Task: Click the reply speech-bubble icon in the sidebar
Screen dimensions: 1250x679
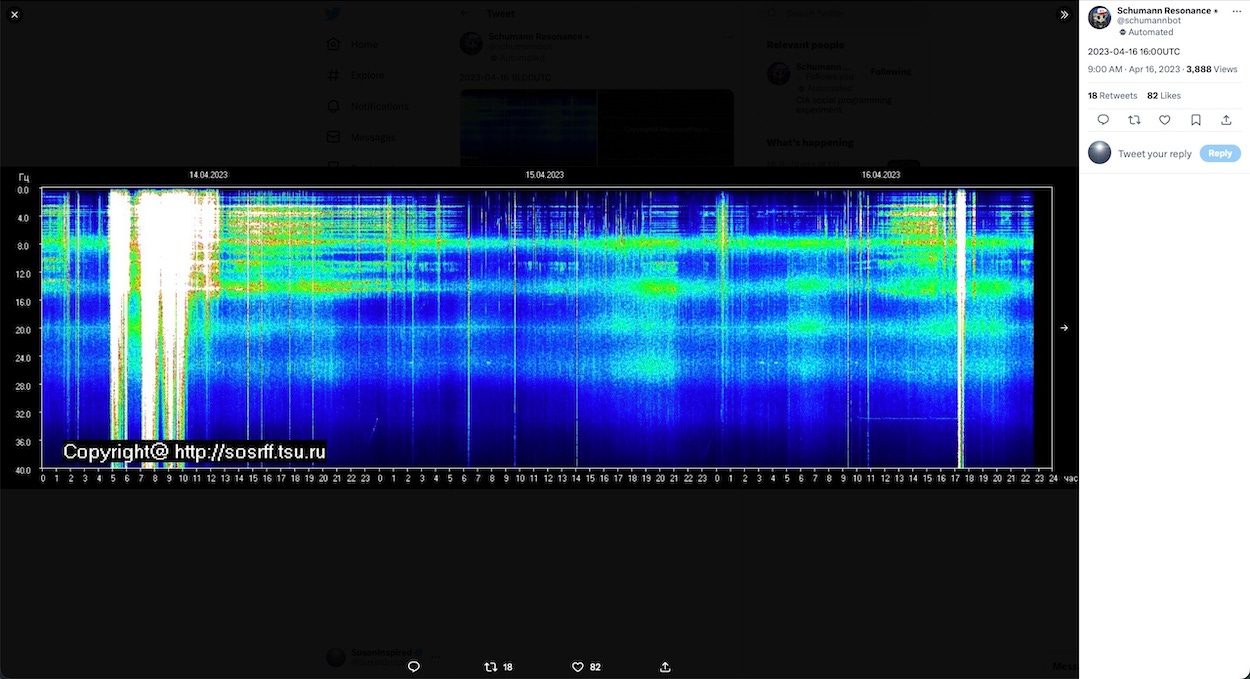Action: [x=1103, y=120]
